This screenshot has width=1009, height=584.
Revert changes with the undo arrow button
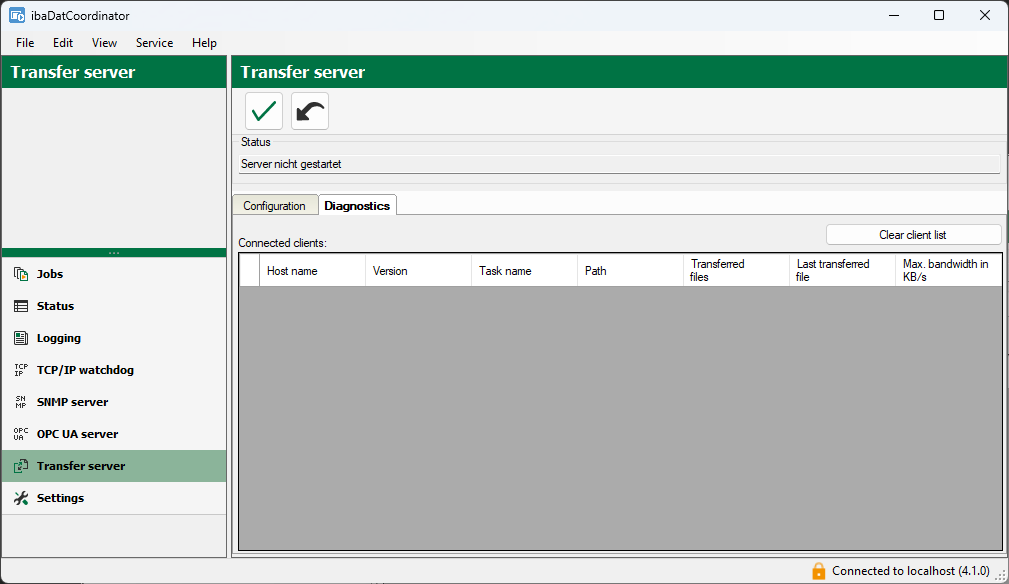[x=310, y=111]
